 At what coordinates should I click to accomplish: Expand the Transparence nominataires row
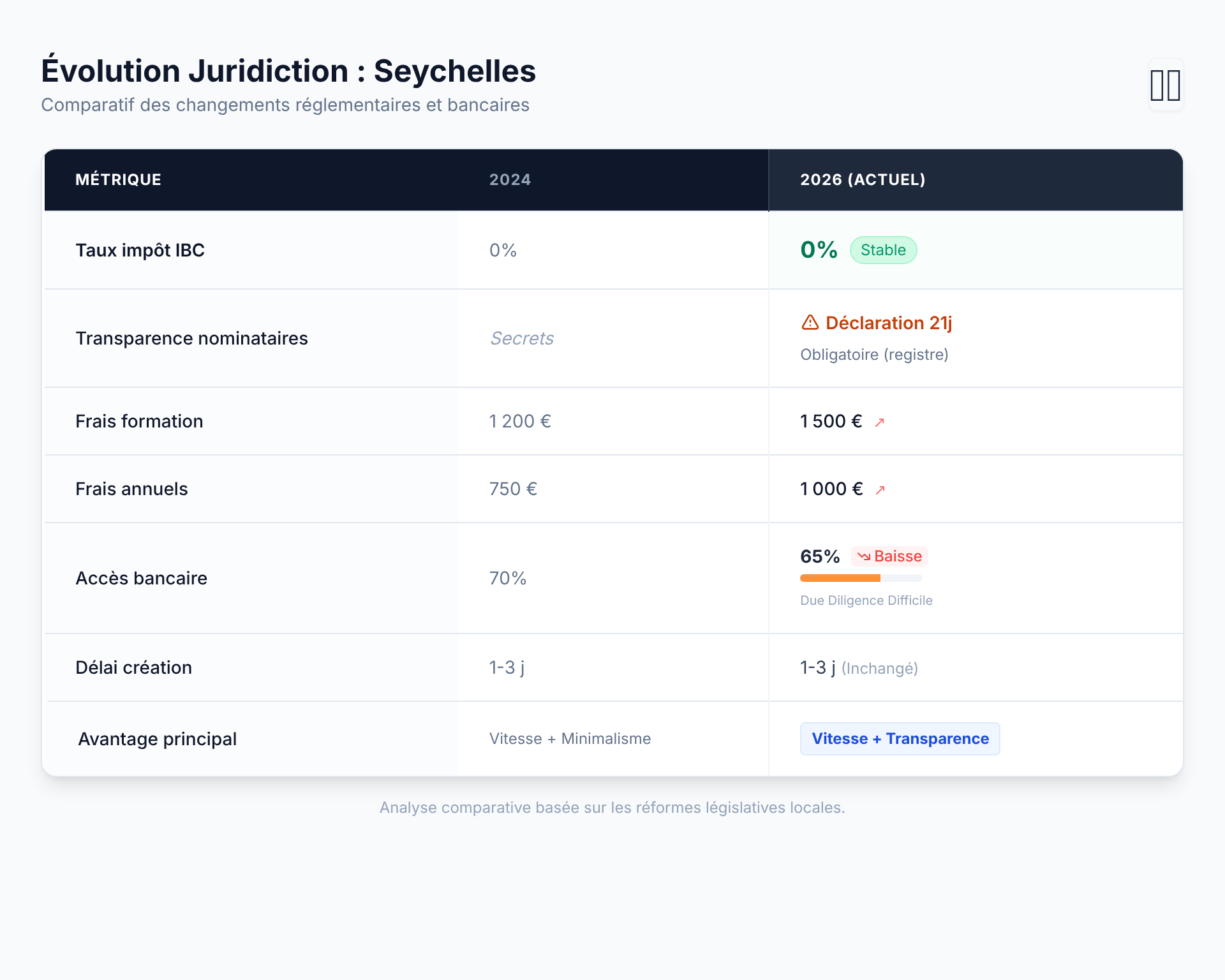coord(191,339)
